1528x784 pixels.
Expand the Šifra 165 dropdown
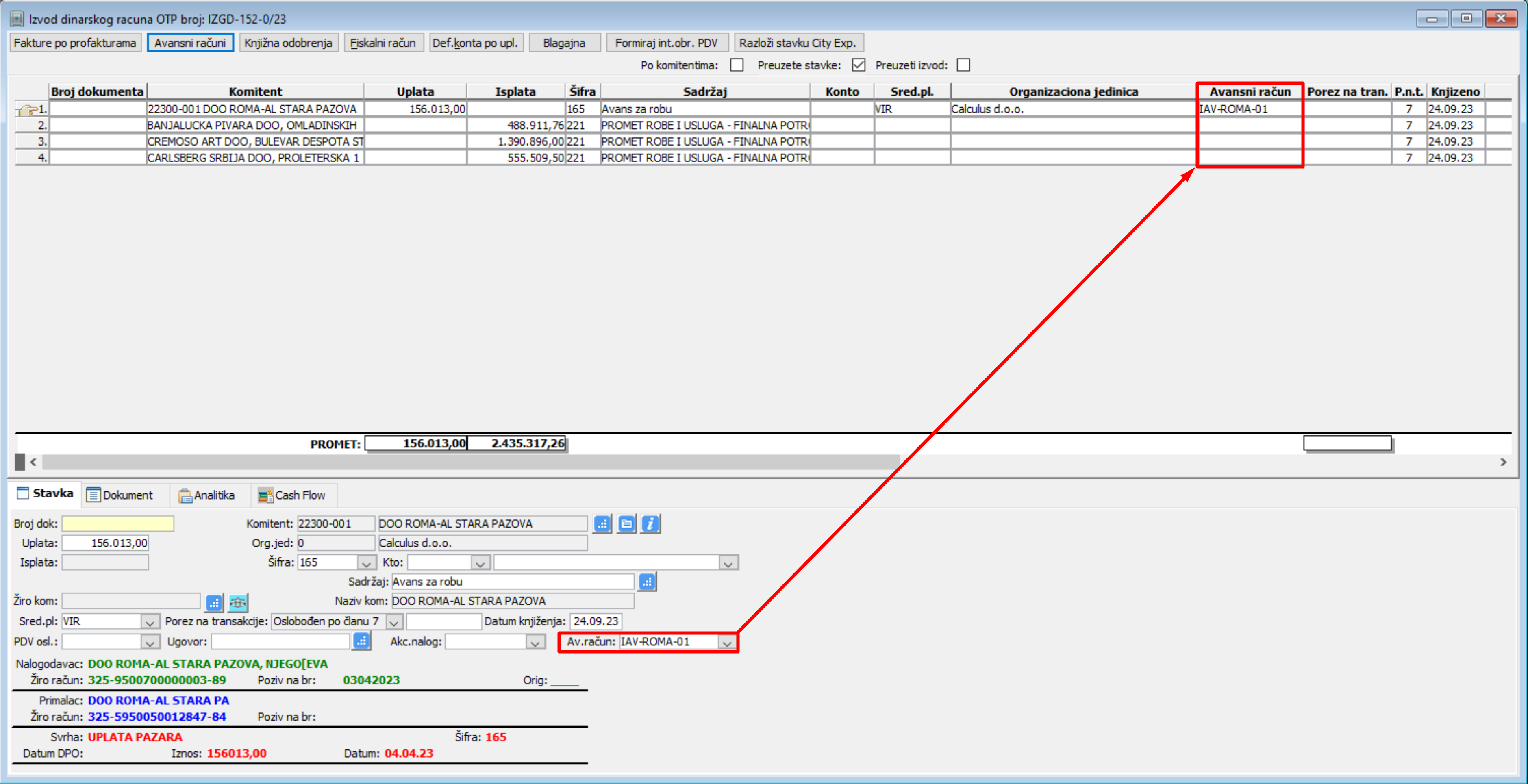[x=366, y=563]
